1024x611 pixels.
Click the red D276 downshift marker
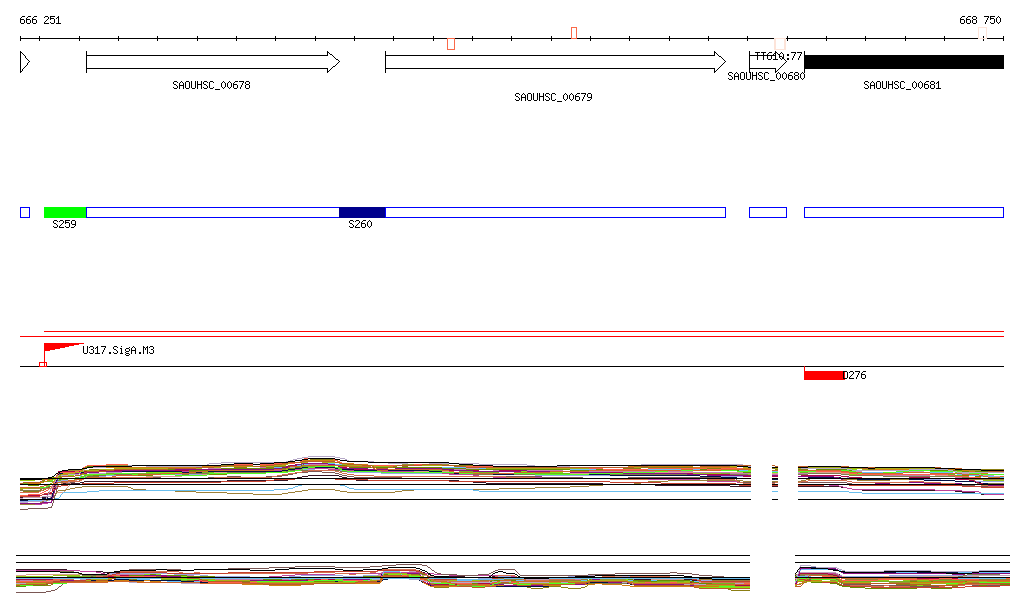(824, 375)
